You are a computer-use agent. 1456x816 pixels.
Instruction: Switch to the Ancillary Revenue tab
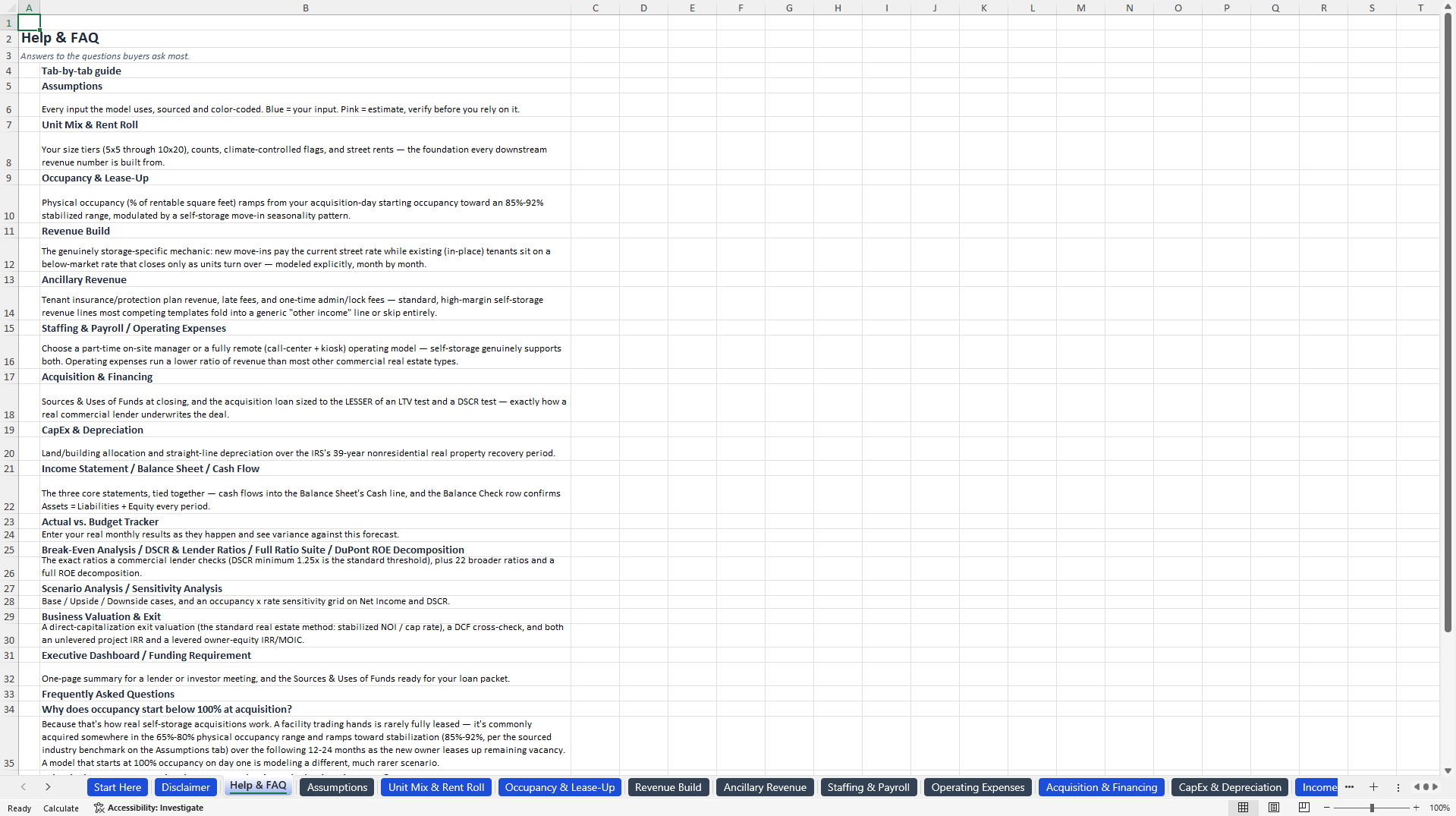pos(765,787)
